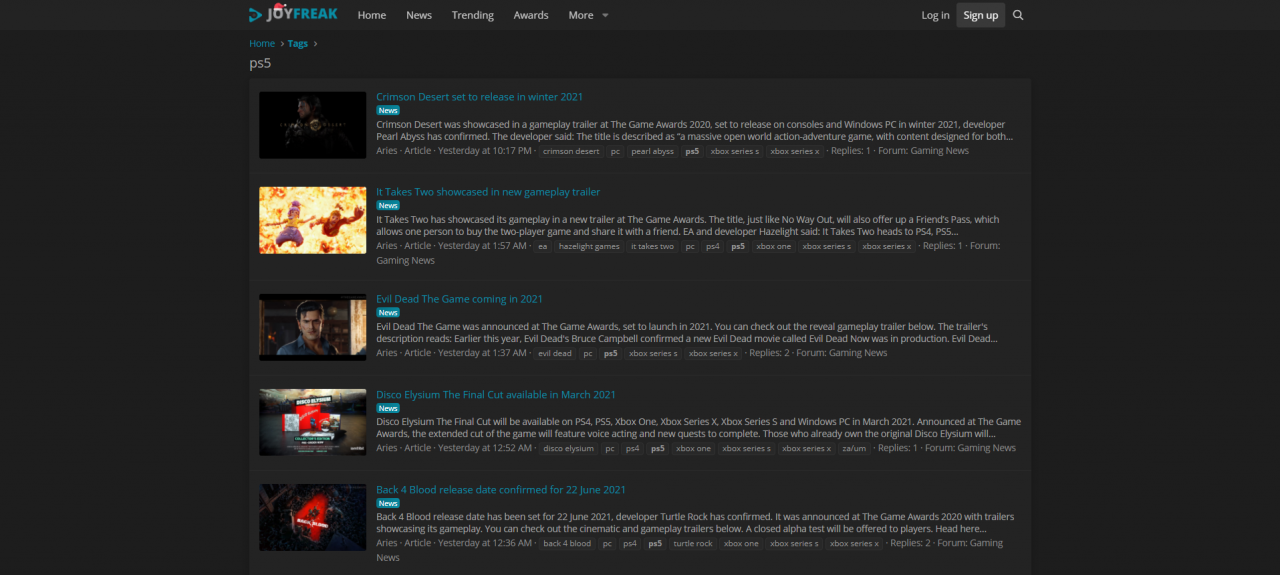Open Back 4 Blood release date article
The image size is (1280, 575).
(x=501, y=490)
